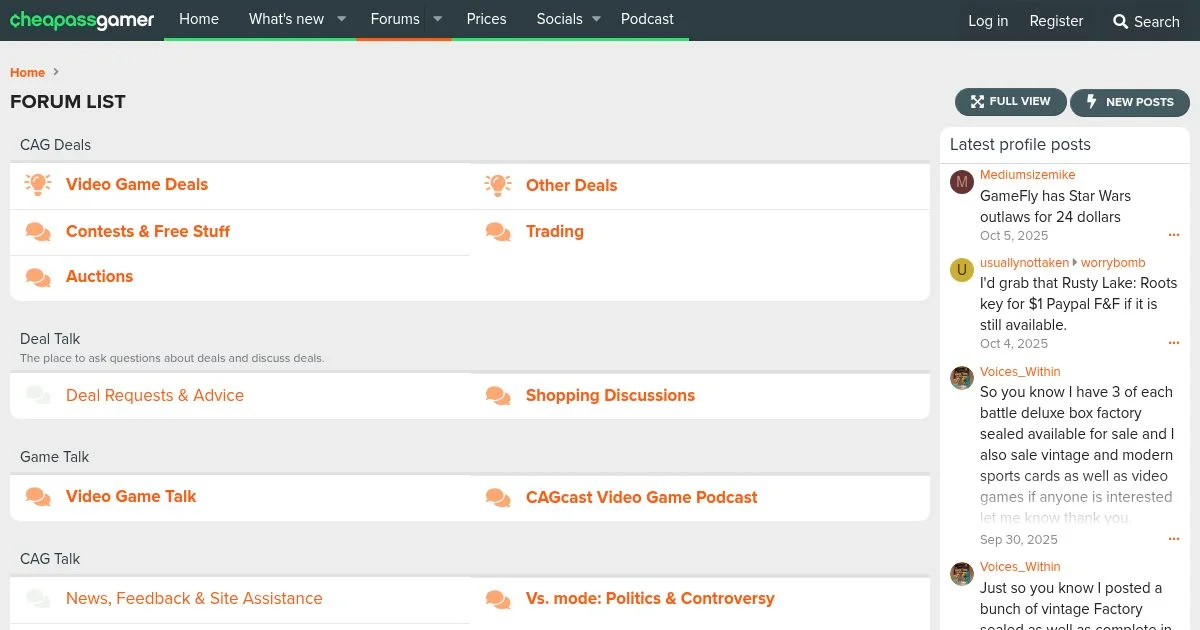This screenshot has width=1200, height=630.
Task: Click the chat icon beside Shopping Discussions
Action: click(x=498, y=396)
